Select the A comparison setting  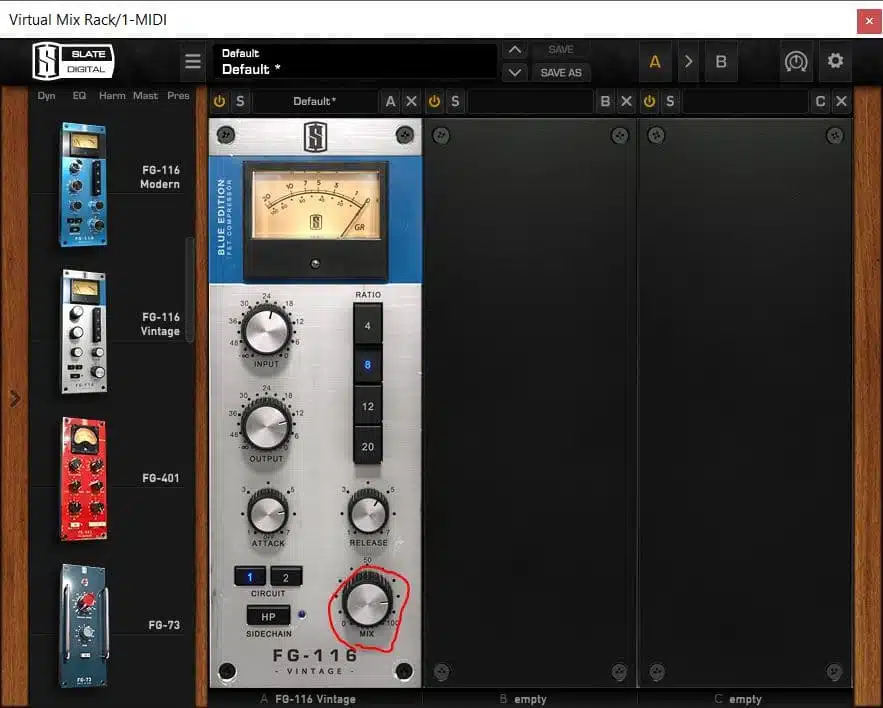pos(655,61)
